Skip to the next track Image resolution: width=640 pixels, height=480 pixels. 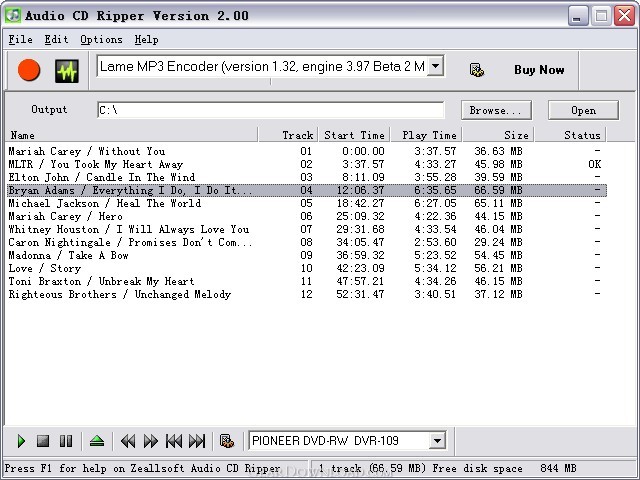(x=197, y=441)
